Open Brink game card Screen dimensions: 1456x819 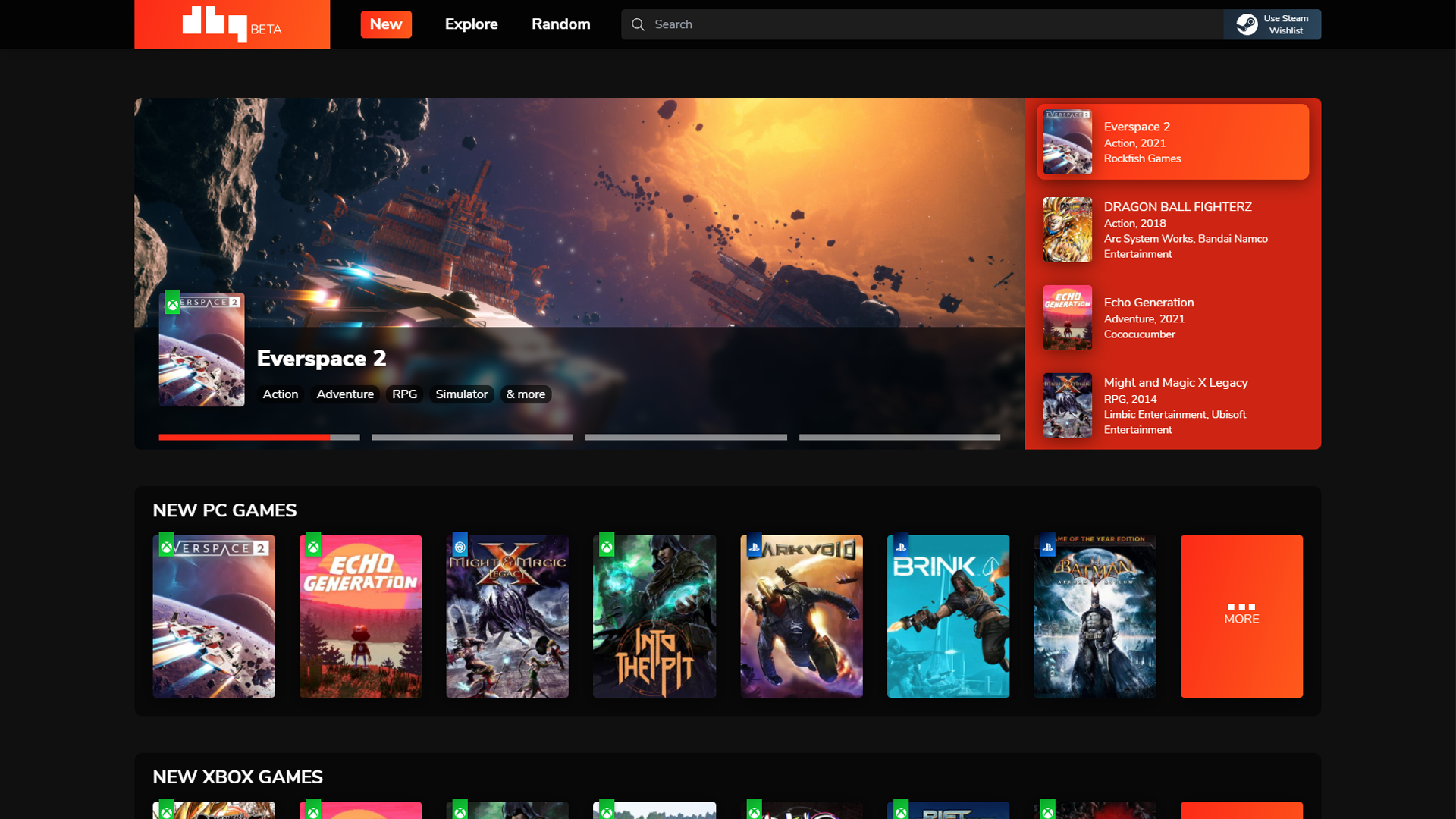(948, 617)
